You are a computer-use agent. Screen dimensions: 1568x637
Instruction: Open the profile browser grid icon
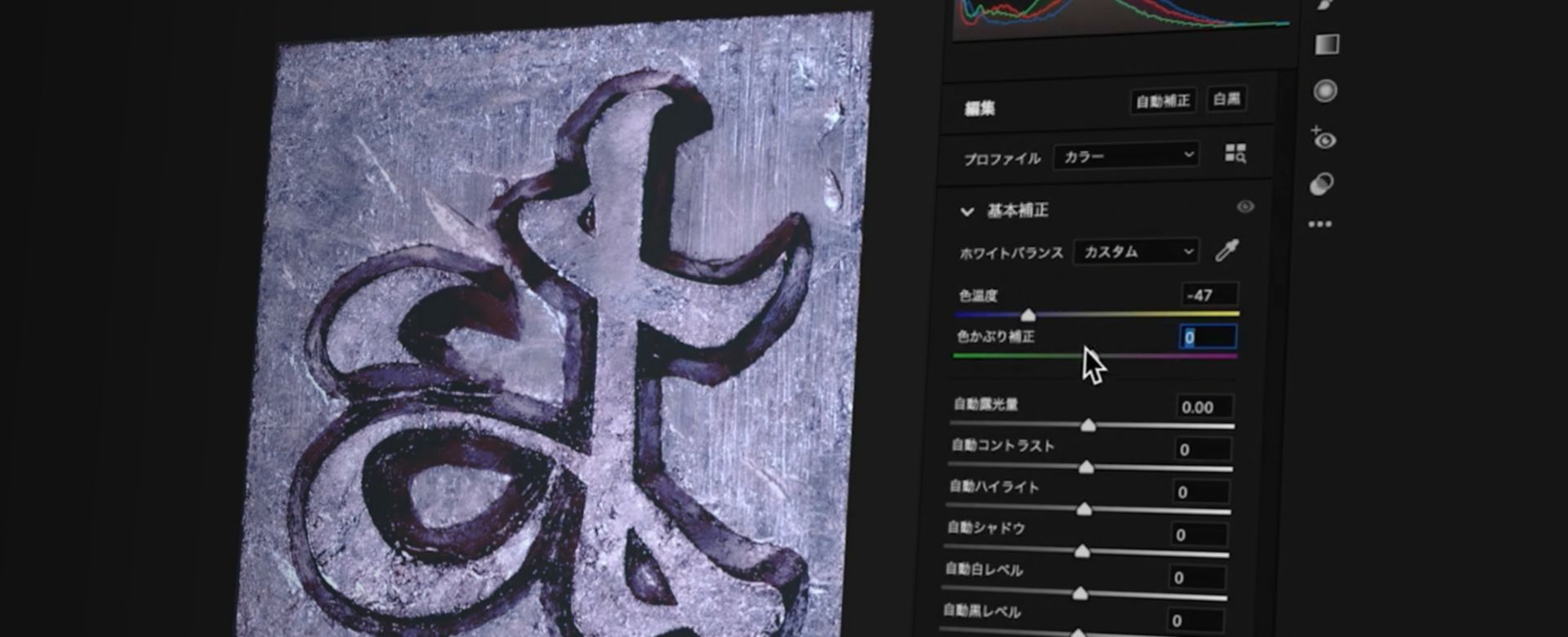point(1235,154)
